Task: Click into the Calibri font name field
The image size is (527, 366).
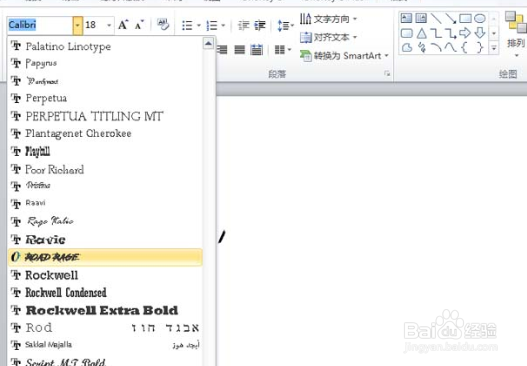Action: pyautogui.click(x=40, y=25)
